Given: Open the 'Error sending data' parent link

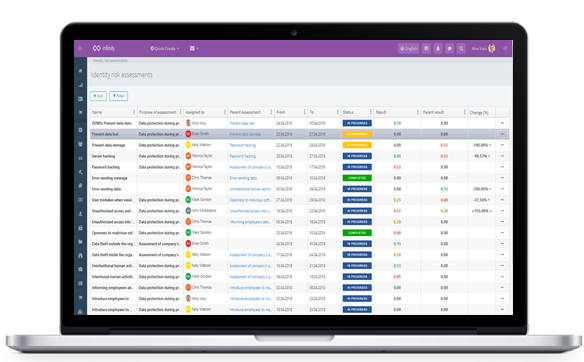Looking at the screenshot, I should [243, 178].
